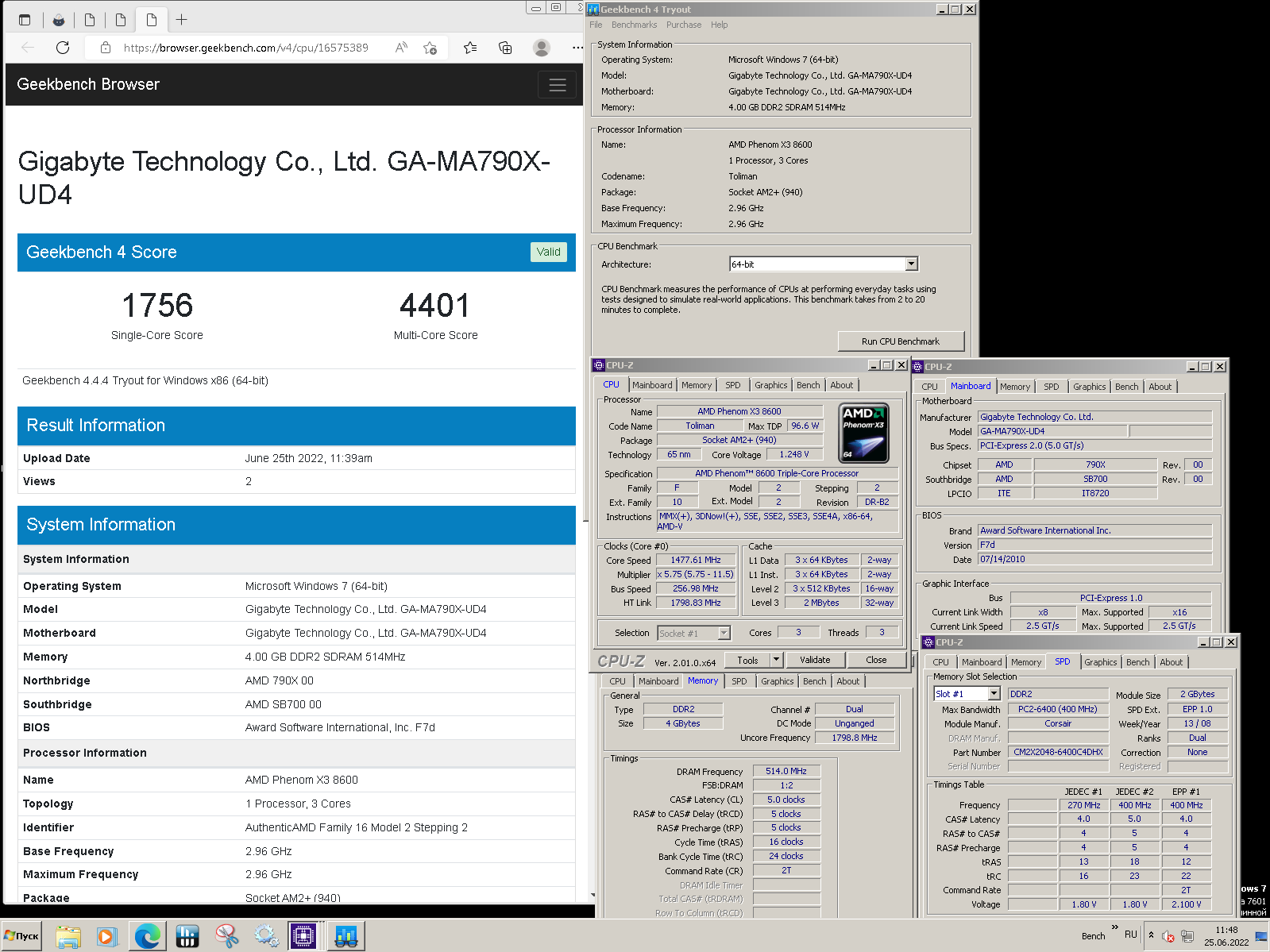Image resolution: width=1270 pixels, height=952 pixels.
Task: Click the single-core score 1756
Action: tap(157, 306)
